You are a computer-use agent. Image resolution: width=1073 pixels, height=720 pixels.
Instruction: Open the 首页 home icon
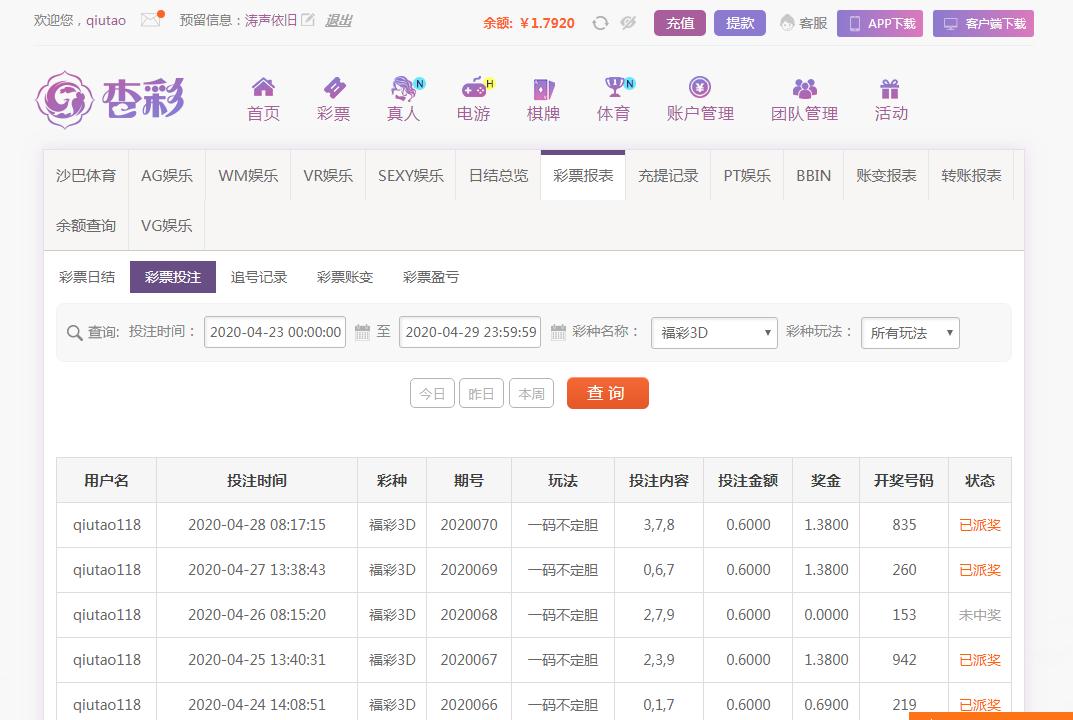click(x=263, y=88)
